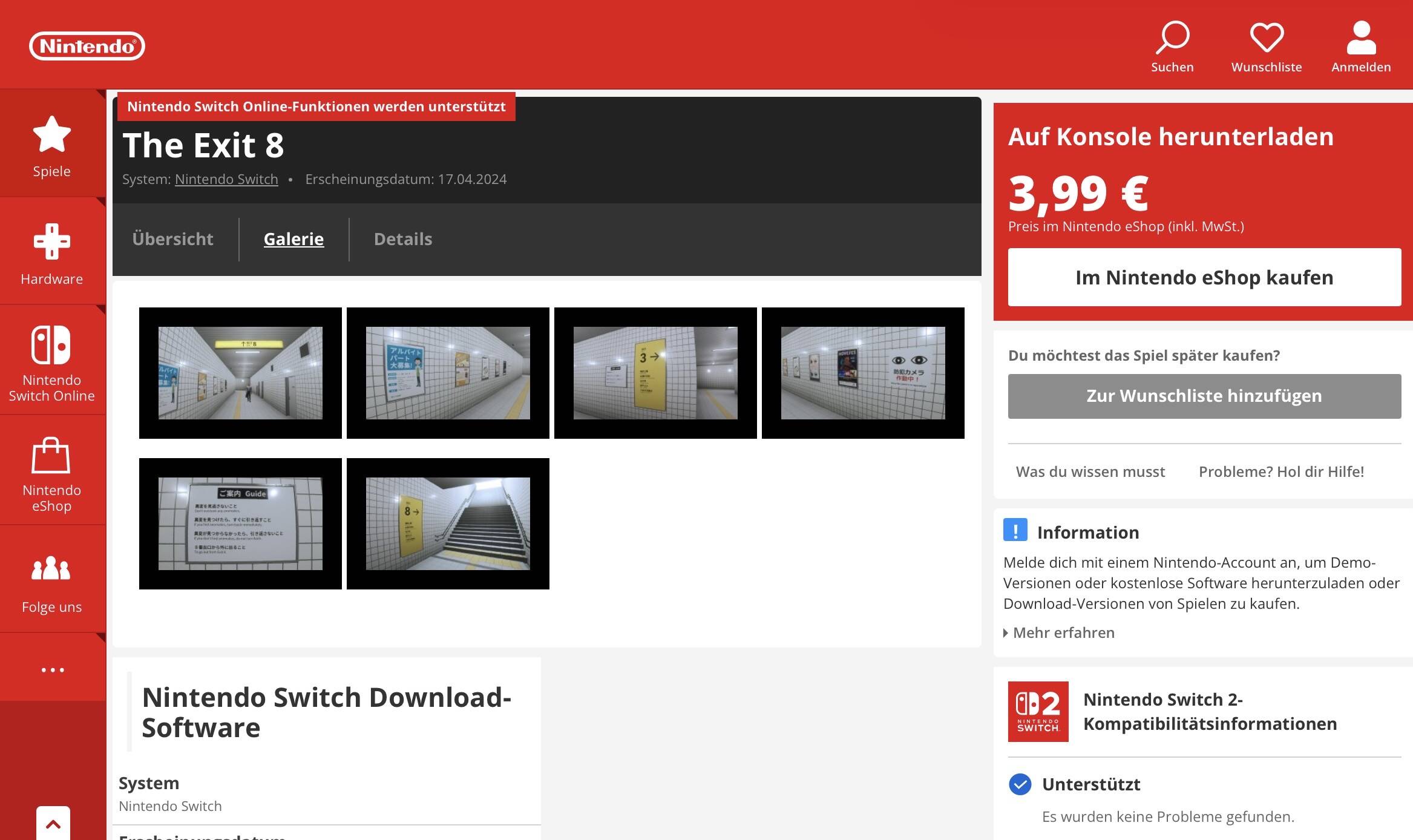This screenshot has width=1413, height=840.
Task: Select Nintendo Switch Online sidebar icon
Action: [x=52, y=346]
